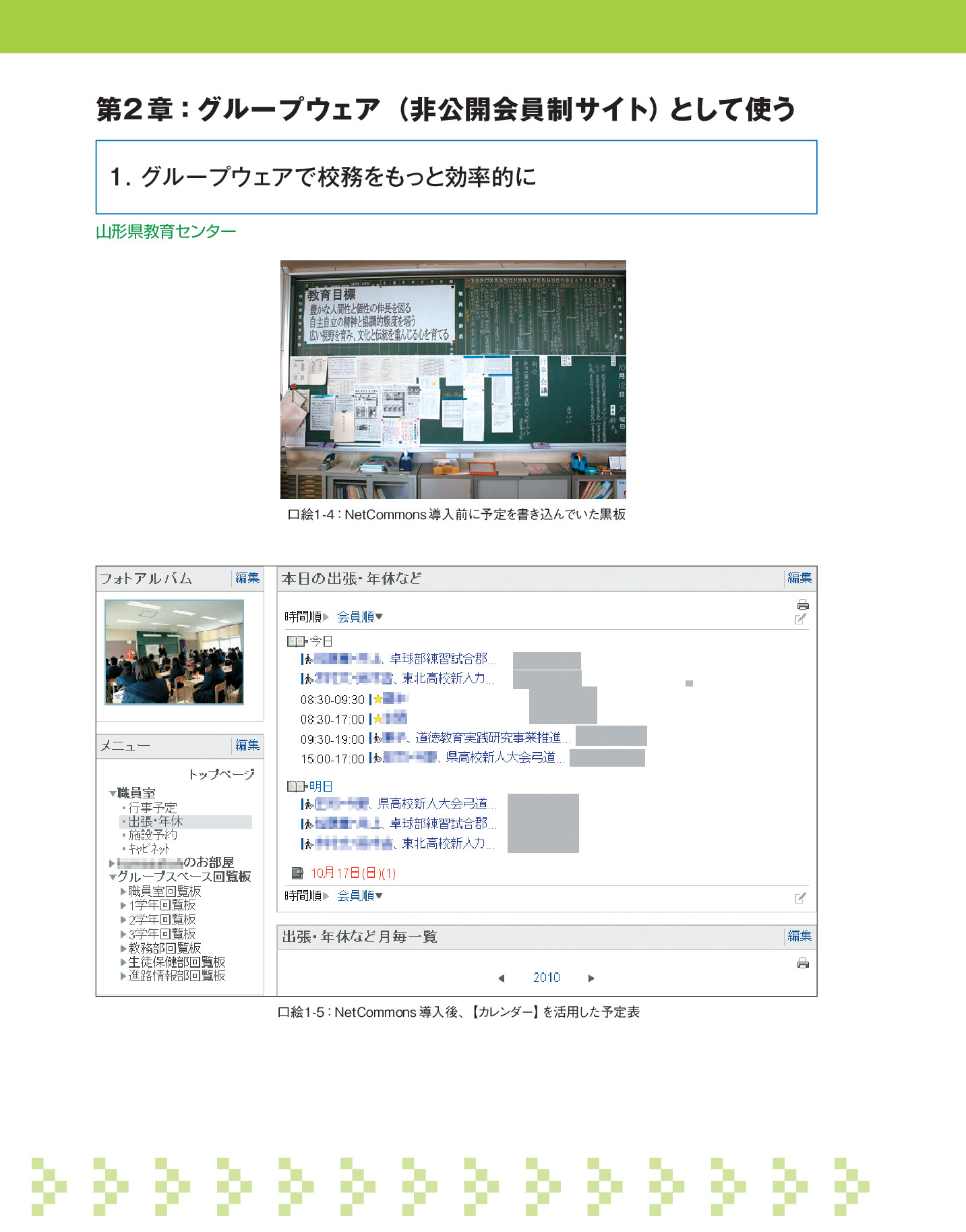966x1232 pixels.
Task: Go to next year with the right arrow beside 2010
Action: [x=591, y=978]
